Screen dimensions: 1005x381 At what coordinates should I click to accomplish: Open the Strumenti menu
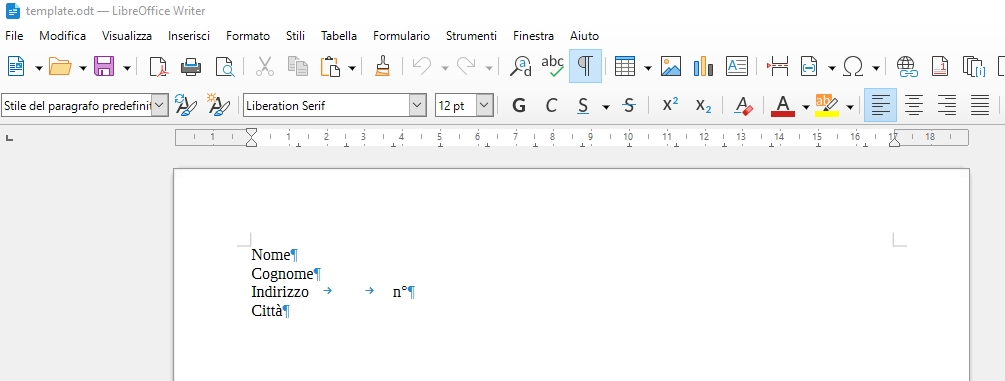tap(471, 36)
